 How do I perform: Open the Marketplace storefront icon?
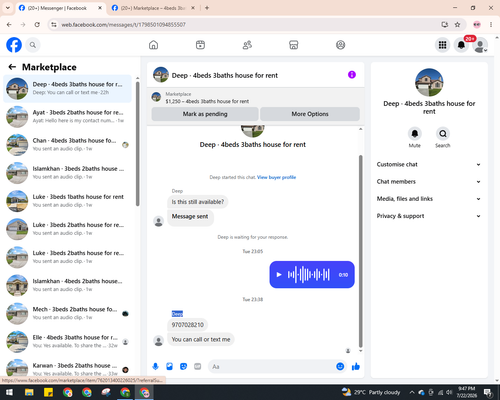(x=294, y=45)
